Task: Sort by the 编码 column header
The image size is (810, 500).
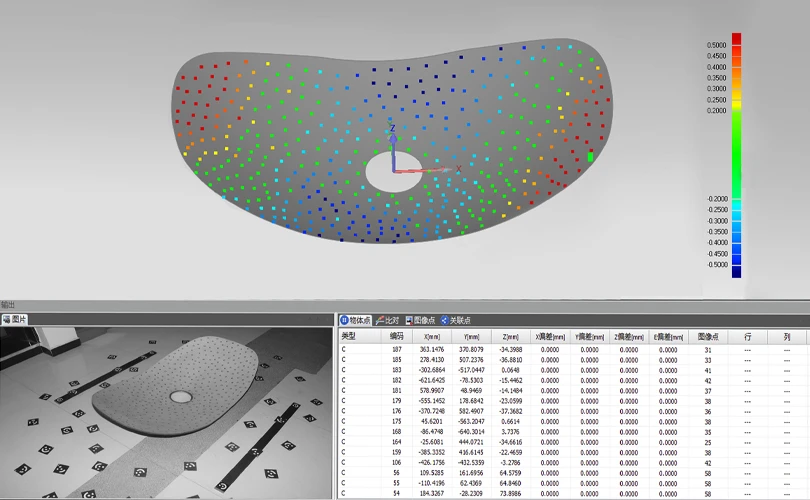Action: click(396, 336)
